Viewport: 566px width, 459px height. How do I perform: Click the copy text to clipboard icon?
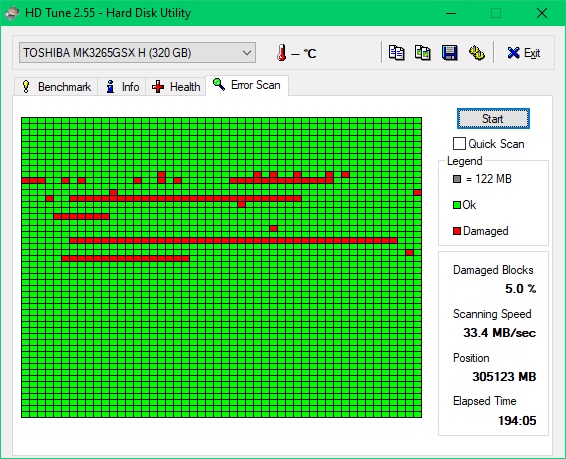click(396, 53)
